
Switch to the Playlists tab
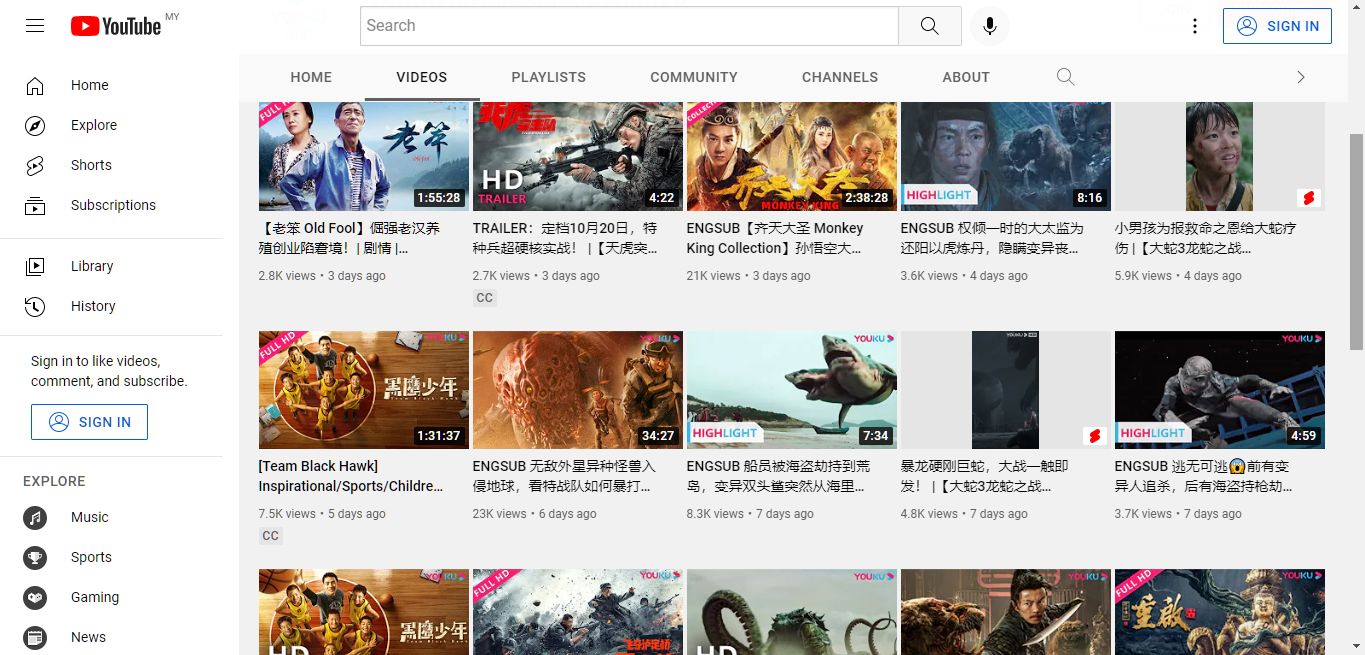point(548,77)
